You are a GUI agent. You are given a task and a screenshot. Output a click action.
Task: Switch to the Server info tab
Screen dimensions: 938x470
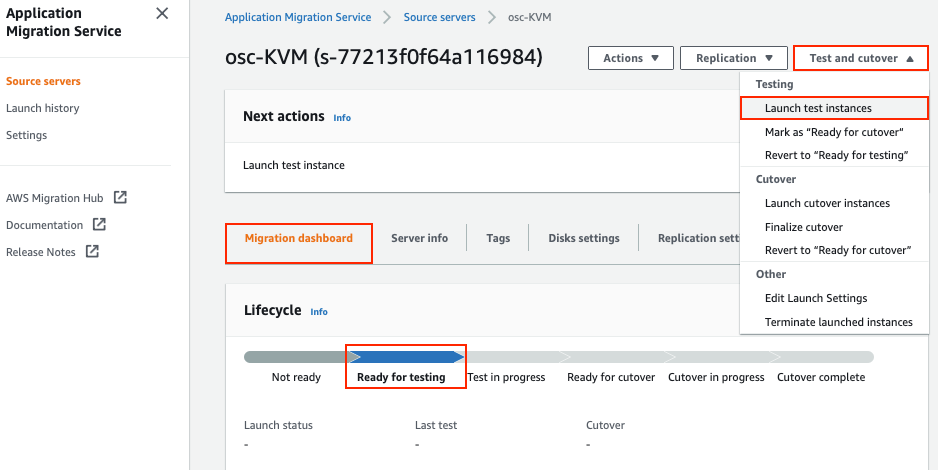click(x=419, y=238)
